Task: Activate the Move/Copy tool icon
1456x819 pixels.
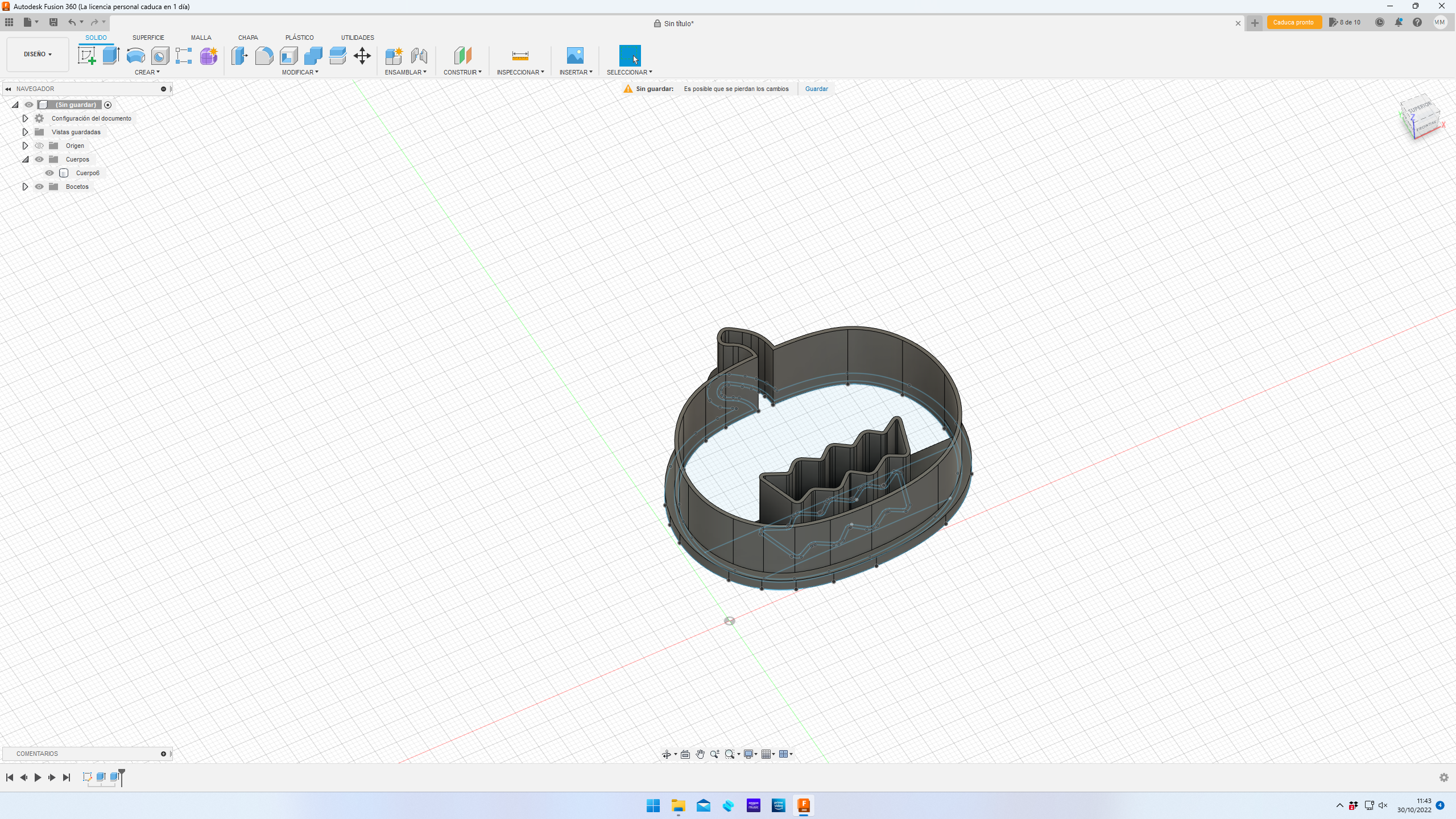Action: tap(362, 56)
